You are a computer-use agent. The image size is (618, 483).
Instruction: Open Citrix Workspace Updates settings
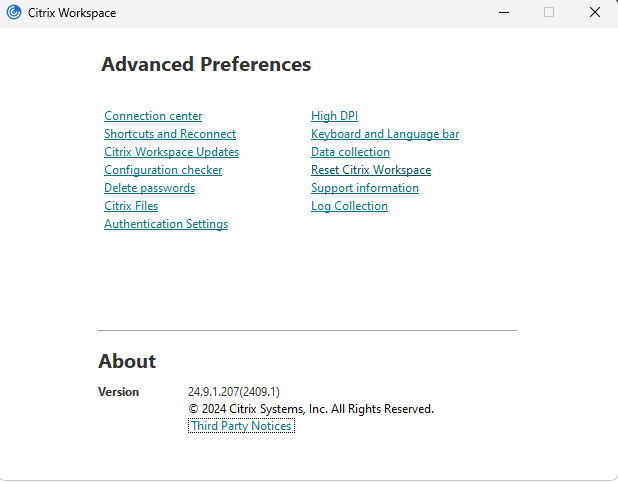(x=171, y=152)
